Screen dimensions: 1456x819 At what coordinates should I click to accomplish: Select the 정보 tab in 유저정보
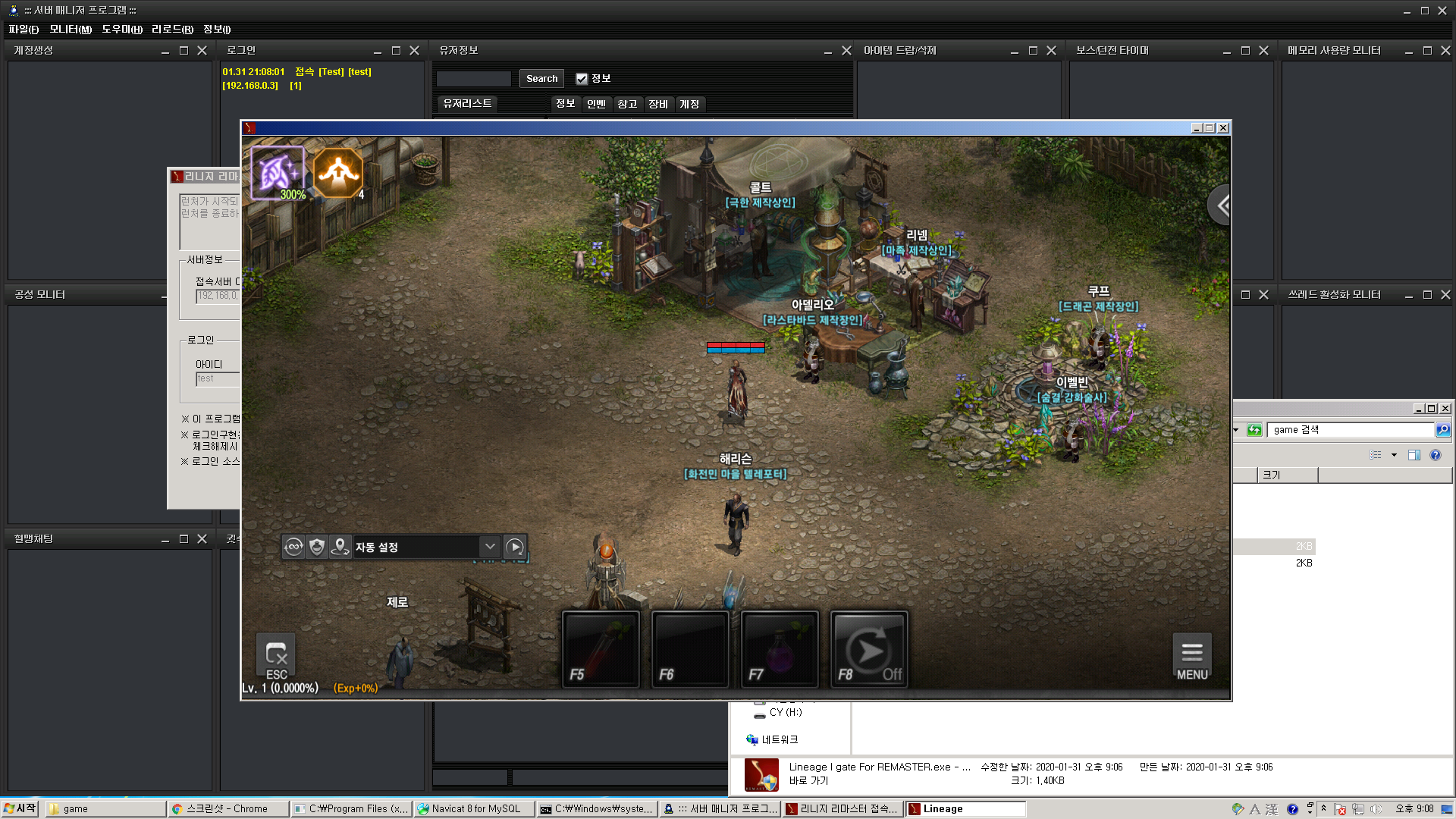coord(565,104)
